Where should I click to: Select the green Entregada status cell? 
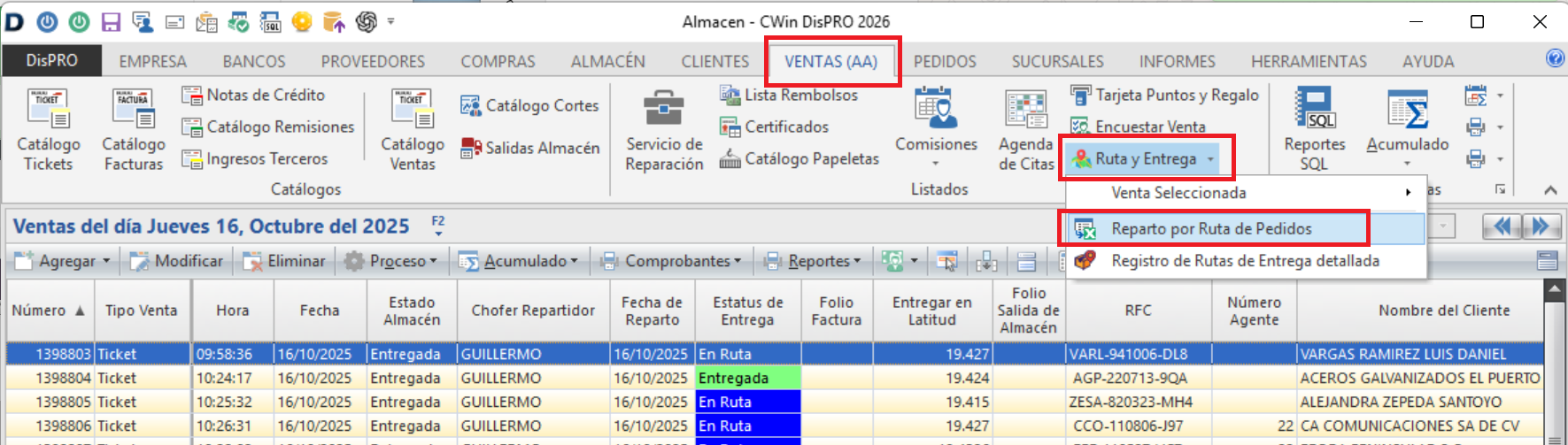click(748, 378)
